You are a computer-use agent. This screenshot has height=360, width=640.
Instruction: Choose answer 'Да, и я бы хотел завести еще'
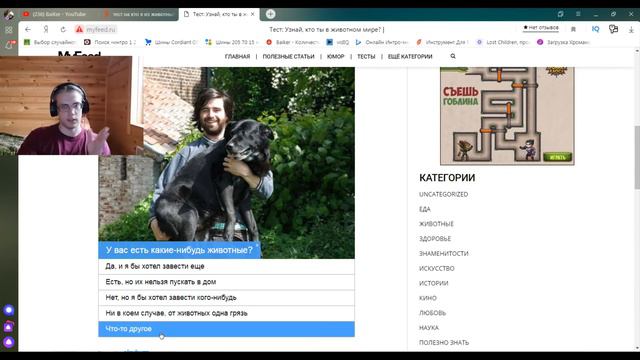coord(226,267)
